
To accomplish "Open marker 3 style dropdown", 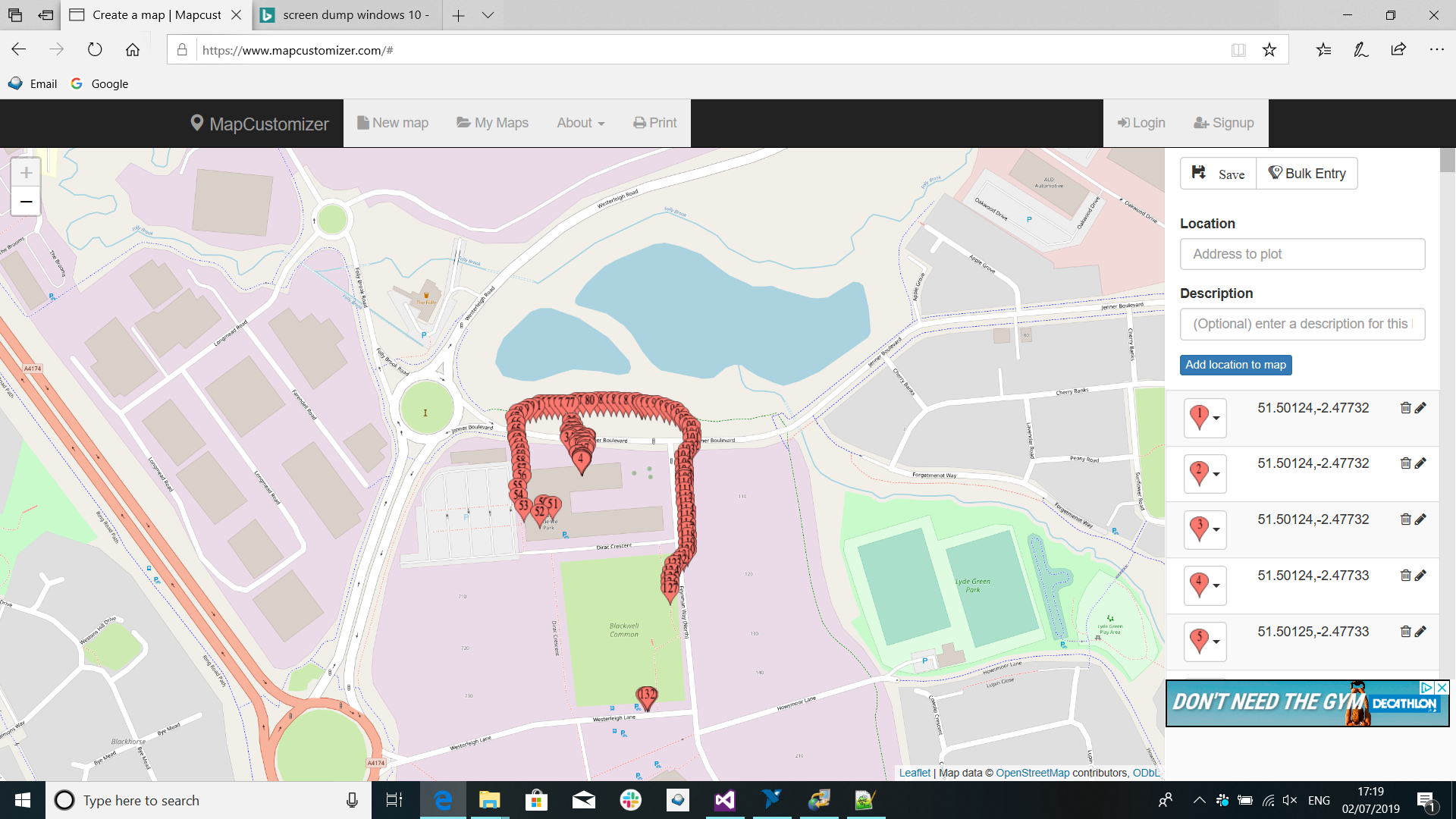I will pos(1205,529).
